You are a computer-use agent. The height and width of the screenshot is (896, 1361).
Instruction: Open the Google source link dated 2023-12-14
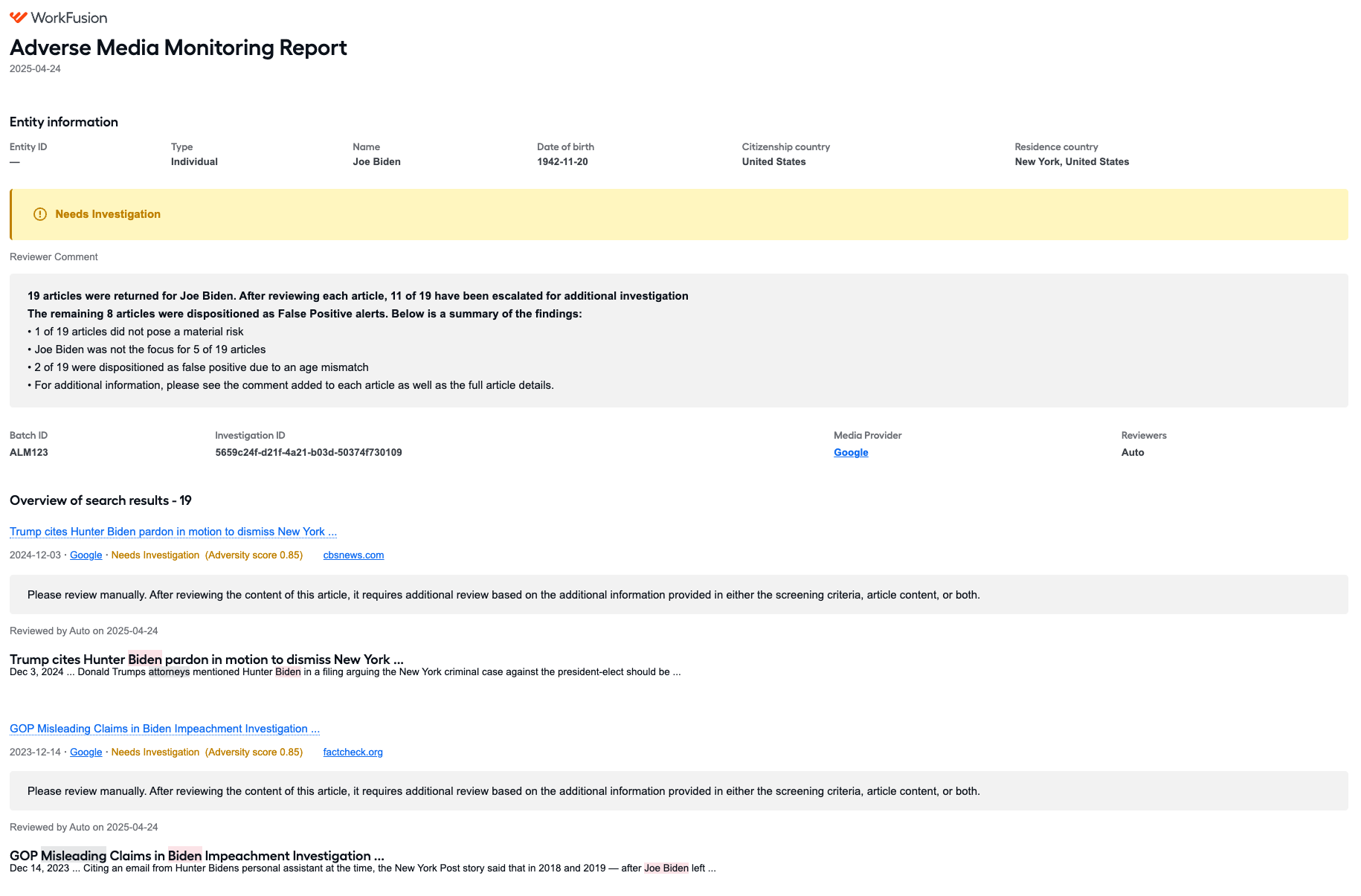point(86,752)
